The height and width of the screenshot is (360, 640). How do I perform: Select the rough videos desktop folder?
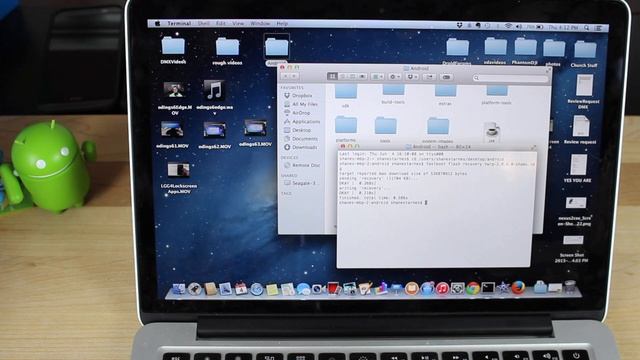pyautogui.click(x=227, y=51)
